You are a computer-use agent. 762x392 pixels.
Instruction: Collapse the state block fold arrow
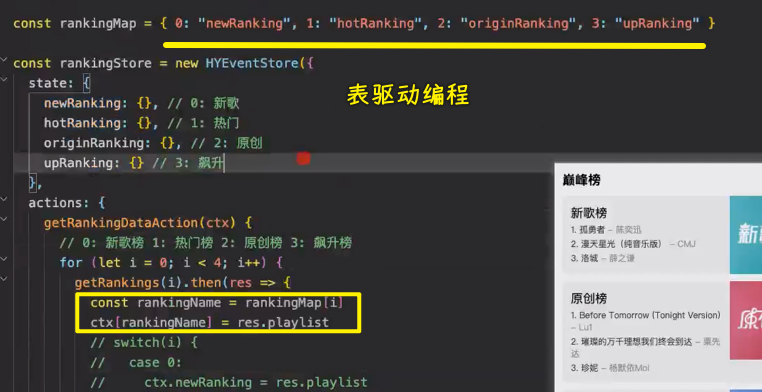[x=4, y=79]
